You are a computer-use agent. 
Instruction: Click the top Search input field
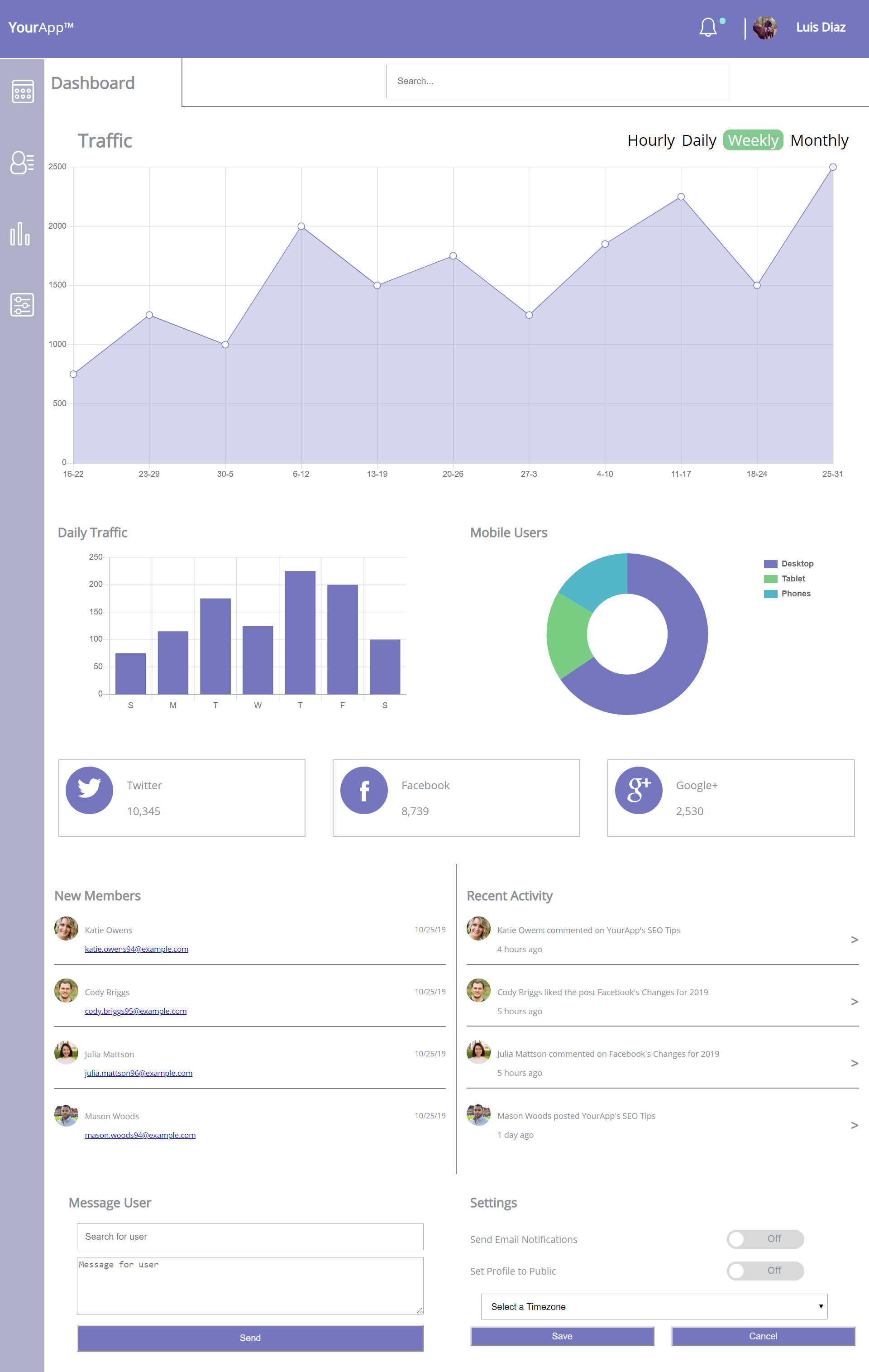tap(557, 82)
